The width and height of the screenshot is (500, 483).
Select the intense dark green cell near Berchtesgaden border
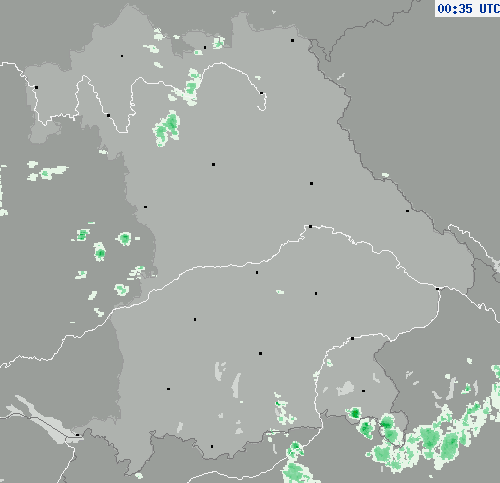pos(355,414)
